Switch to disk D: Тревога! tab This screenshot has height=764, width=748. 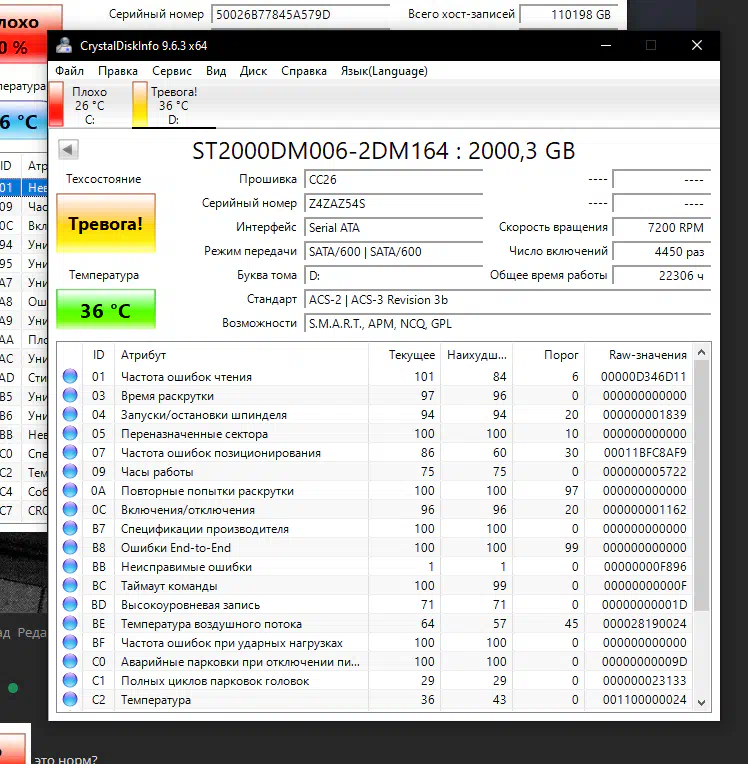point(173,105)
